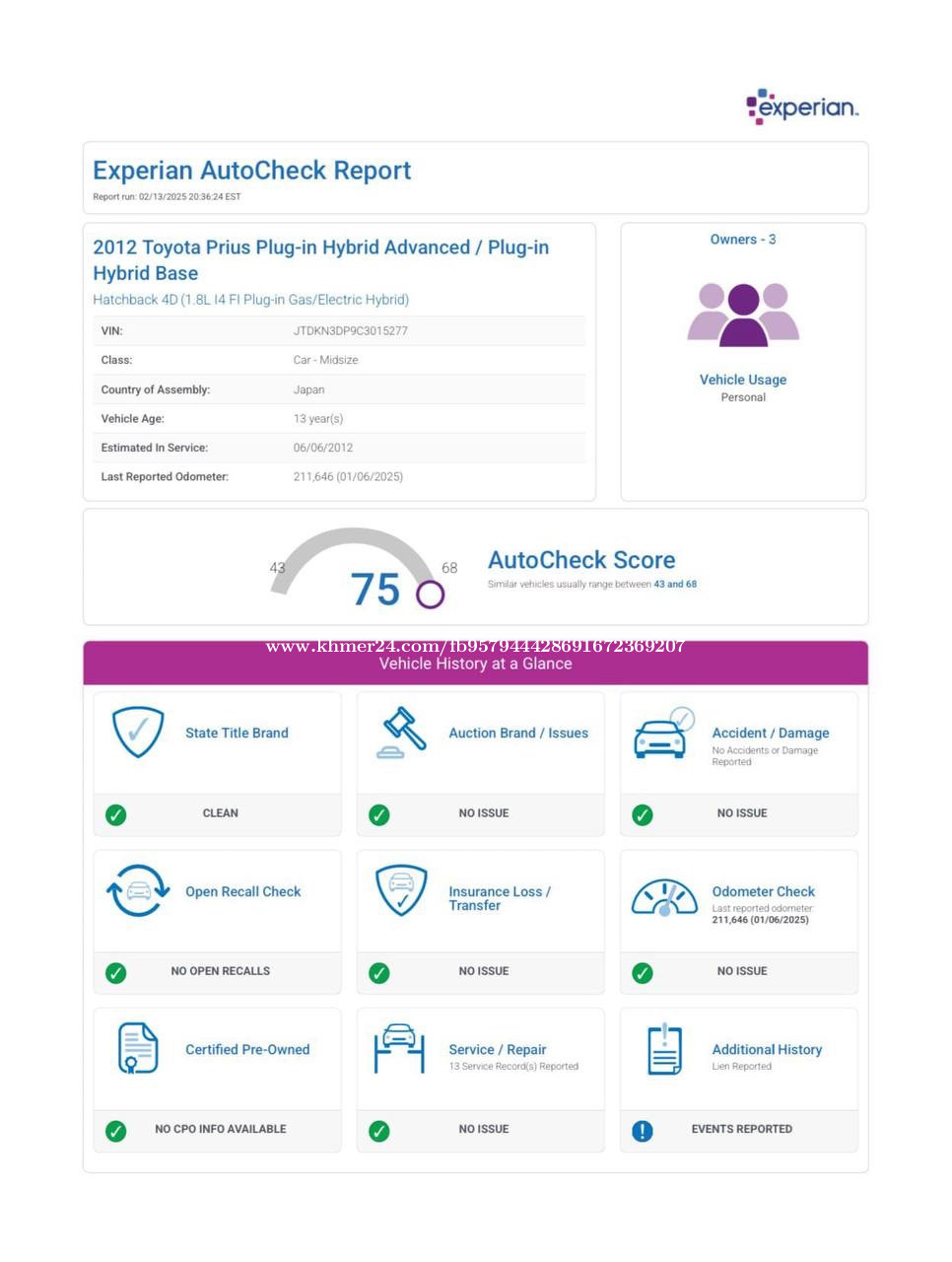Click the green check under Insurance Loss / Transfer

379,973
